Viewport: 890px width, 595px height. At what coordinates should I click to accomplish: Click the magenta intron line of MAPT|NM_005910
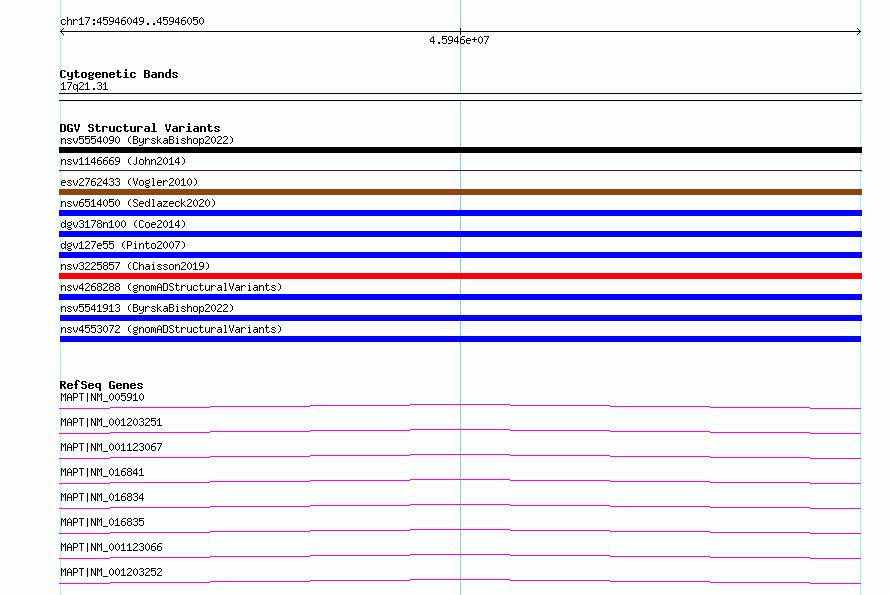[x=460, y=407]
